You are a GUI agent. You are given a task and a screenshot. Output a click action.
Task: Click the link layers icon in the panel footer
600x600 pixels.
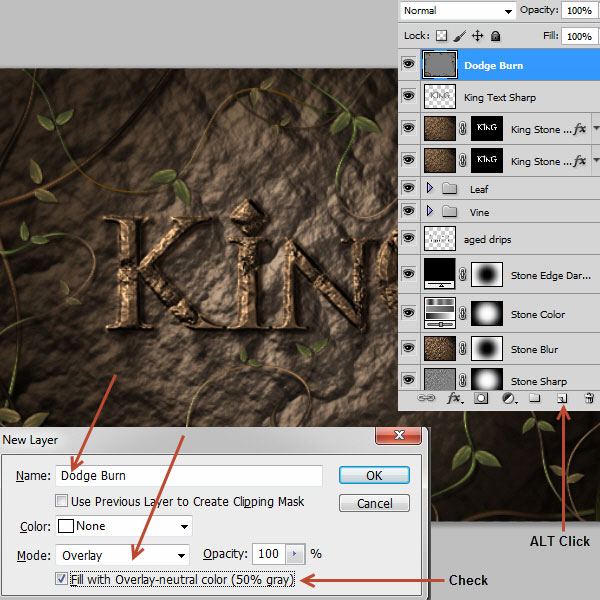tap(426, 398)
